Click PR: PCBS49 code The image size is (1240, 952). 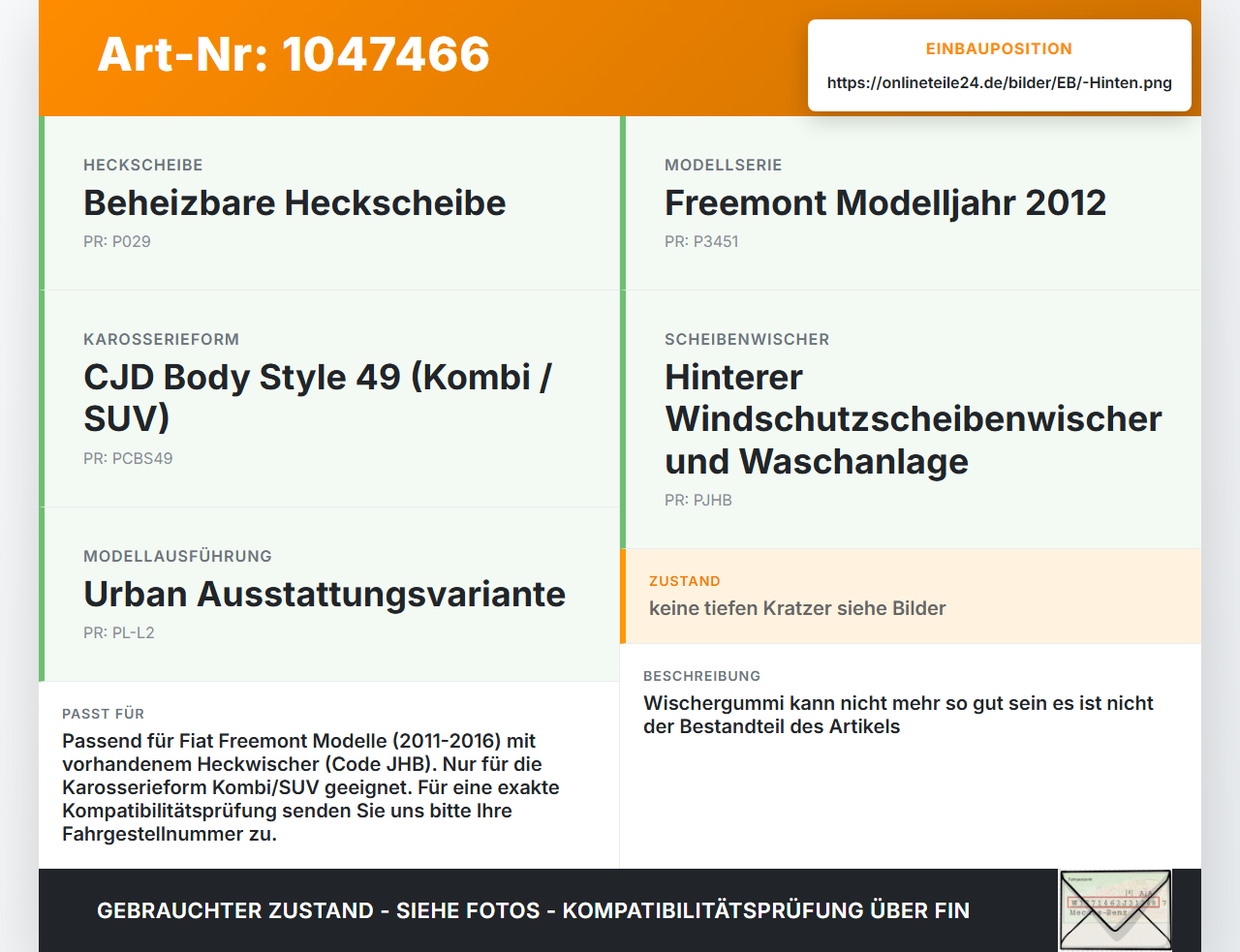click(x=128, y=458)
